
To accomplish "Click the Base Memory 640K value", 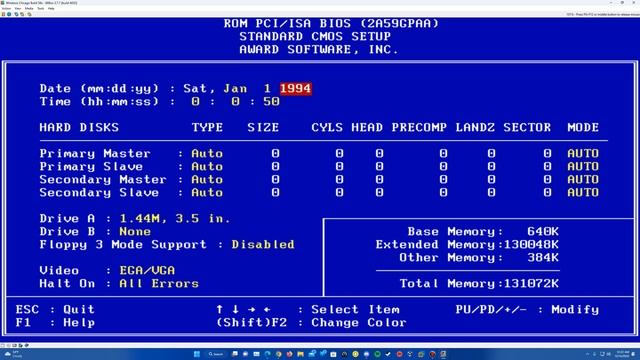I will (x=543, y=232).
